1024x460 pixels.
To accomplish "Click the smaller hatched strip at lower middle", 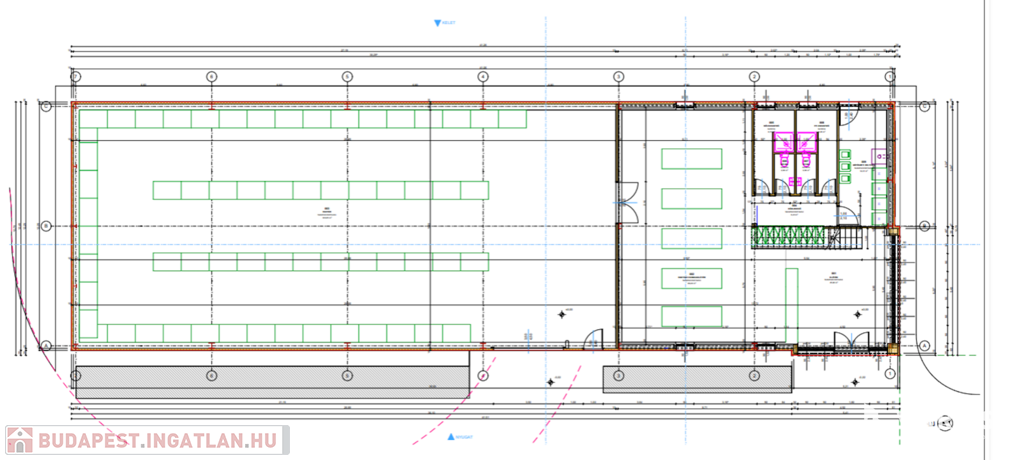I will pyautogui.click(x=696, y=377).
